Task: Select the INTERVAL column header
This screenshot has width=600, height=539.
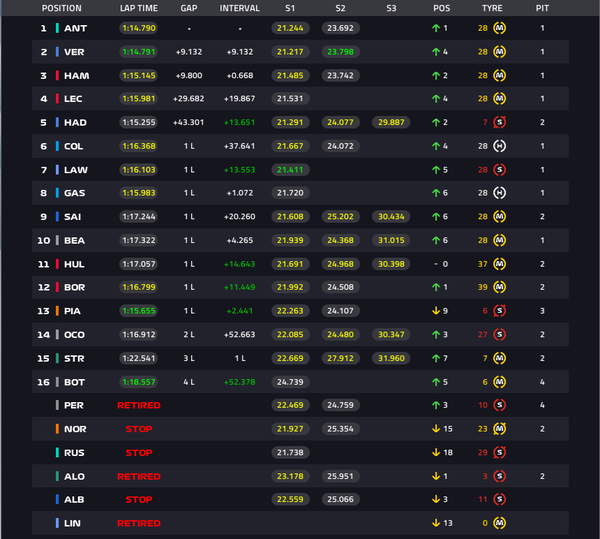Action: [240, 8]
